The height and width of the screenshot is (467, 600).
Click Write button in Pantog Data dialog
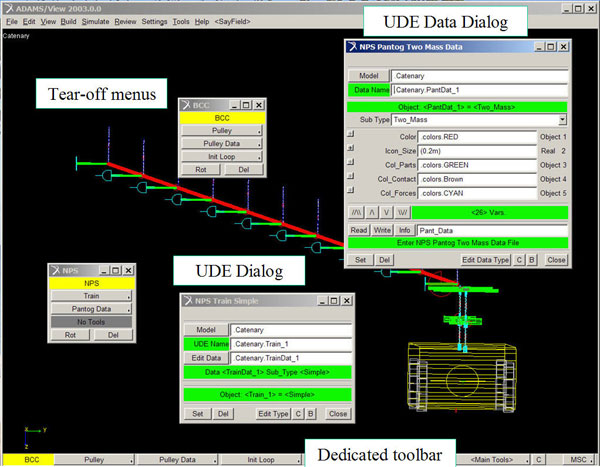pos(382,230)
